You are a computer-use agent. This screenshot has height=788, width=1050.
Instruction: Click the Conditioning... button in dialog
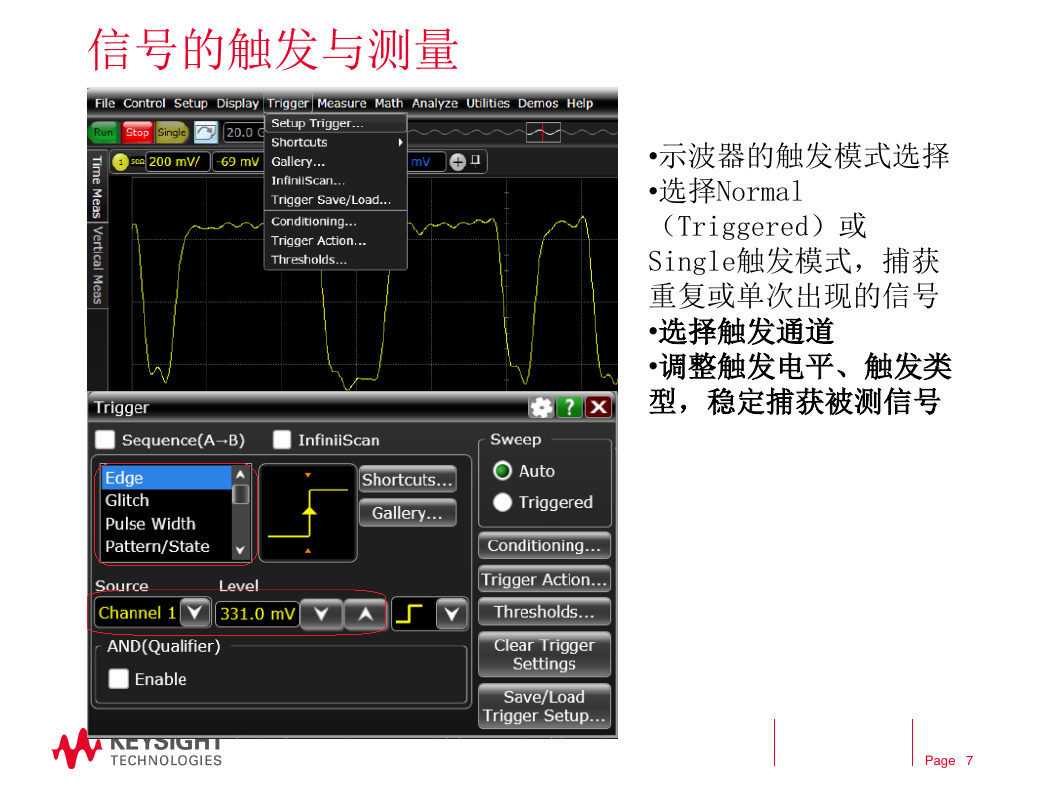point(544,546)
